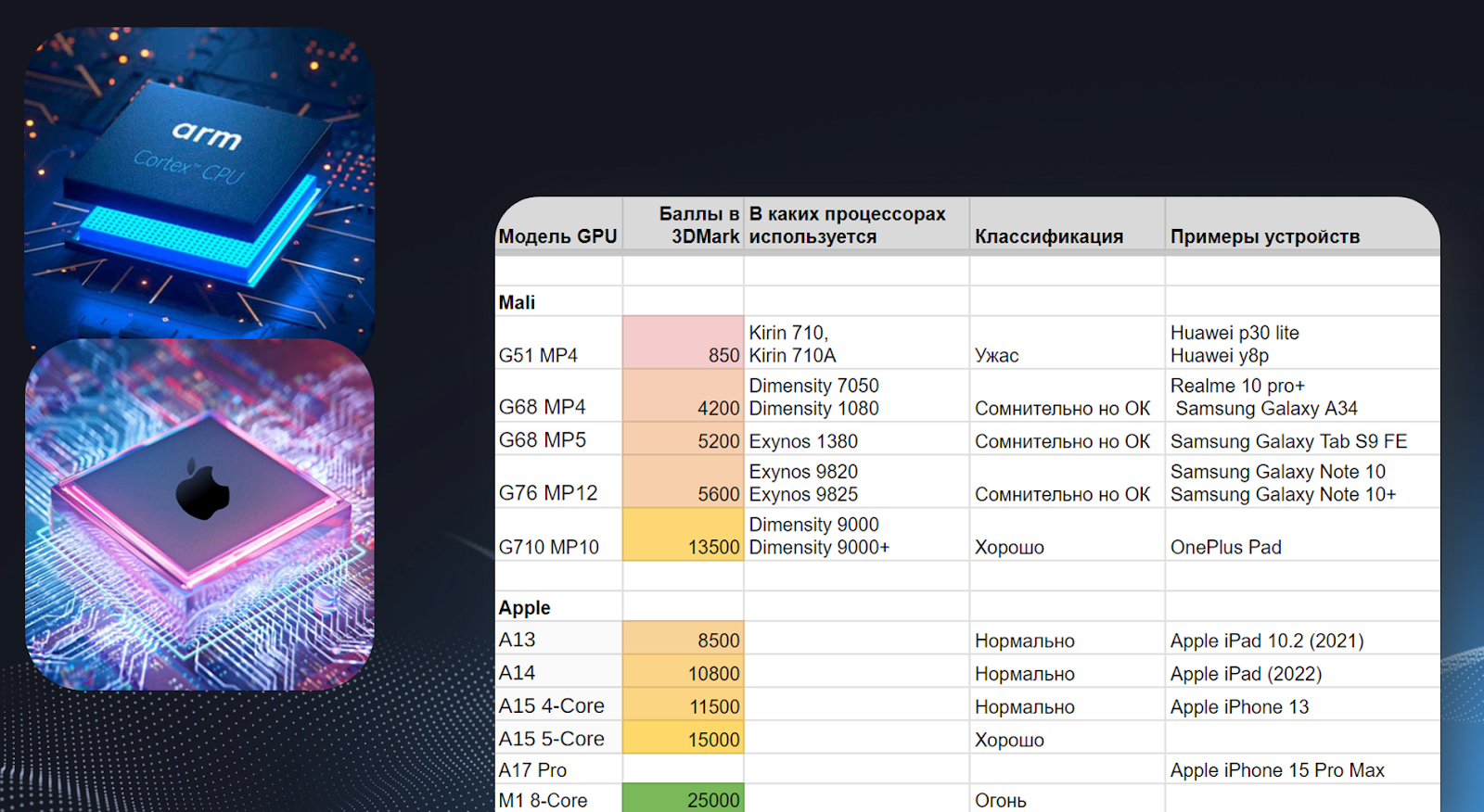1484x812 pixels.
Task: Select 'Хорошо' in the G710 MP10 row
Action: coord(1067,534)
